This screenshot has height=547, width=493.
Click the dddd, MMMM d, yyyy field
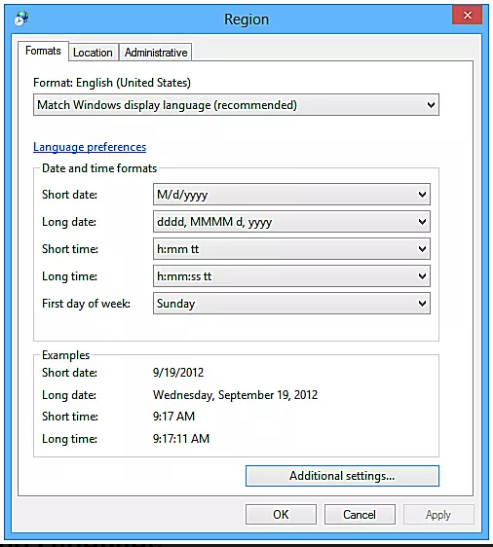tap(292, 222)
